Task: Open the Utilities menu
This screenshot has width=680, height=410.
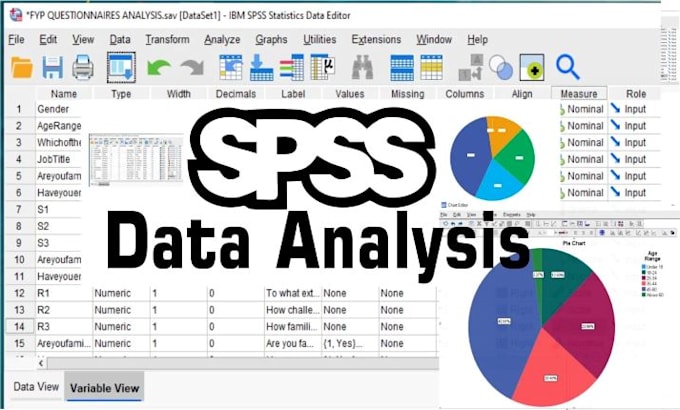Action: click(x=320, y=39)
